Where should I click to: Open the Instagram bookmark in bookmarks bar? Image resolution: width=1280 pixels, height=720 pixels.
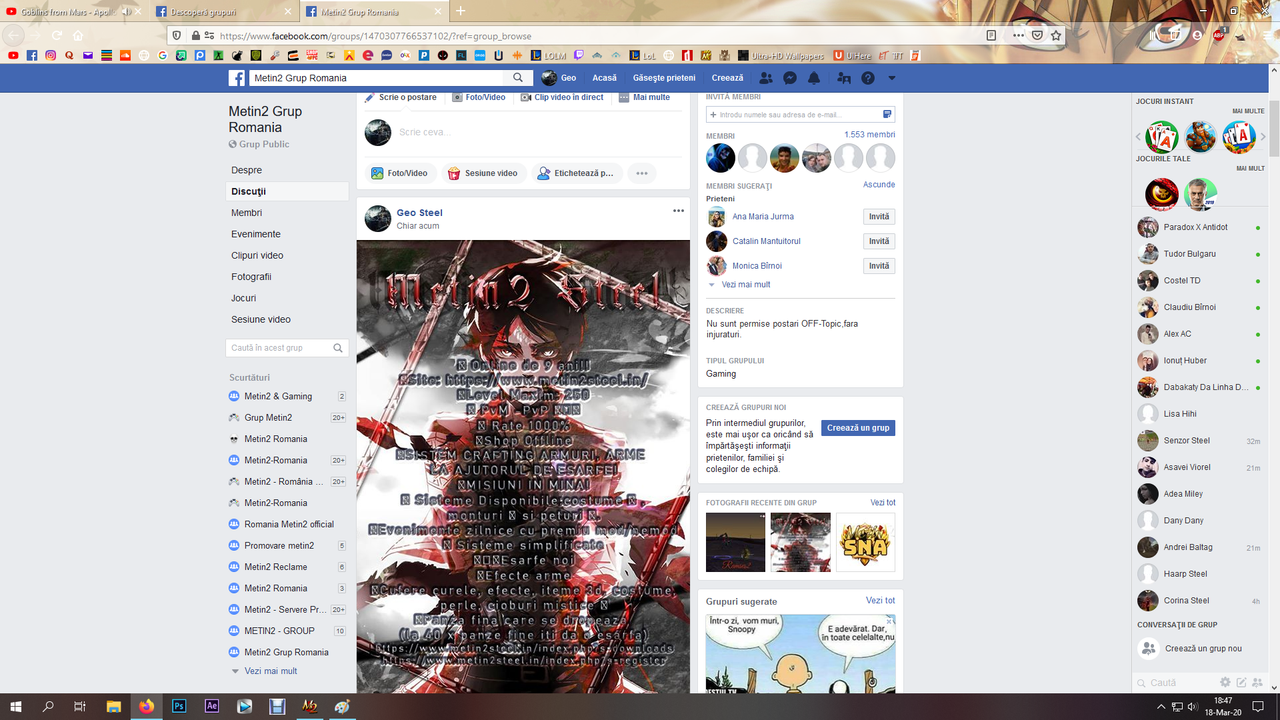point(50,55)
